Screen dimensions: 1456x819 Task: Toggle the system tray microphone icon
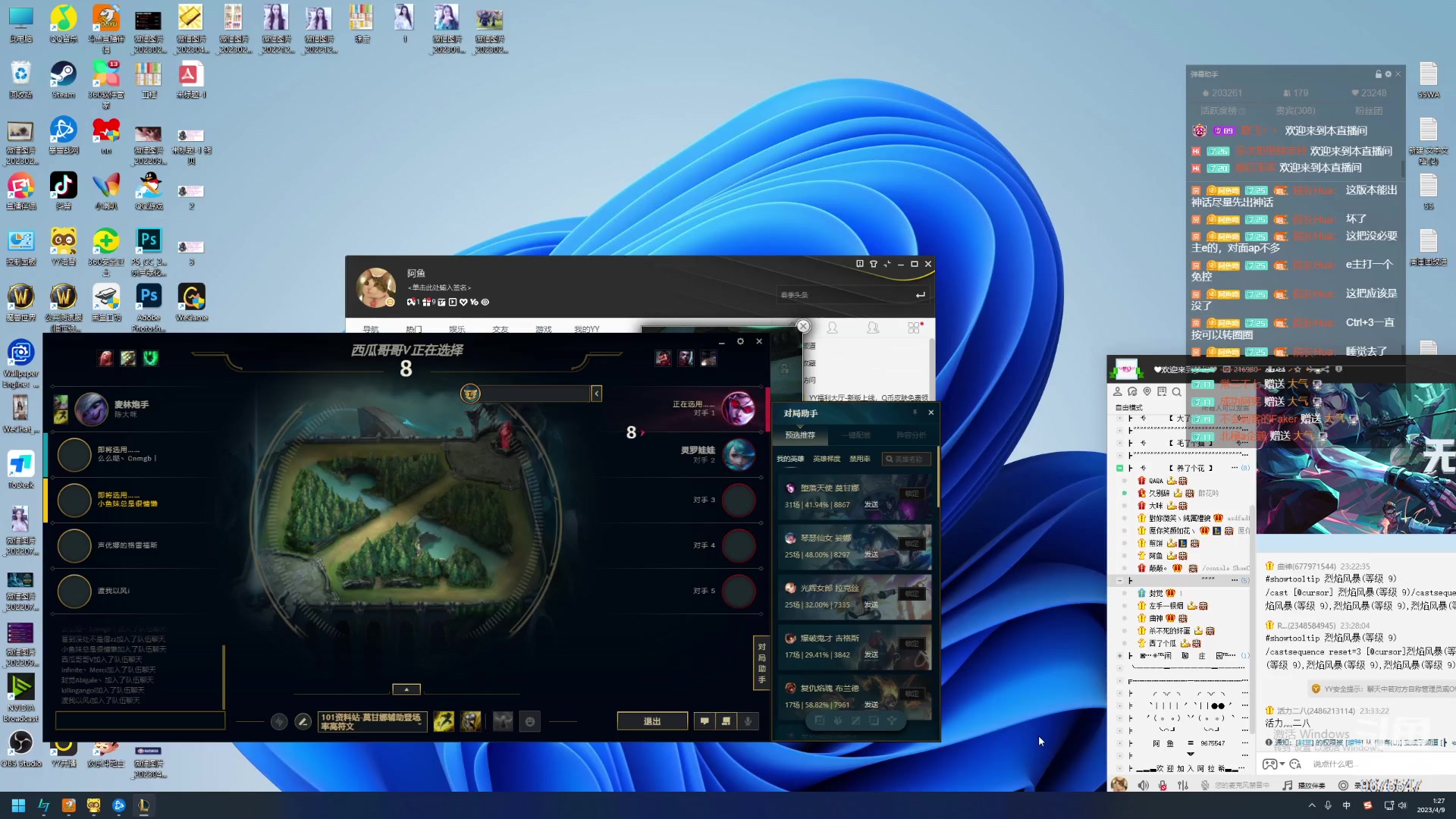point(1328,805)
